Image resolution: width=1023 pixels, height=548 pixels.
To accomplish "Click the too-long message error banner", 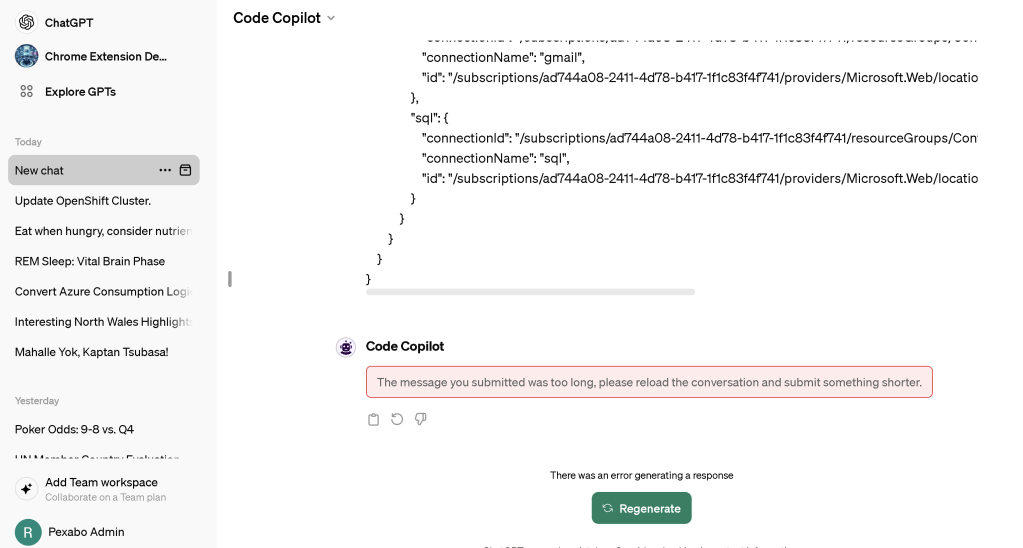I will [x=649, y=382].
